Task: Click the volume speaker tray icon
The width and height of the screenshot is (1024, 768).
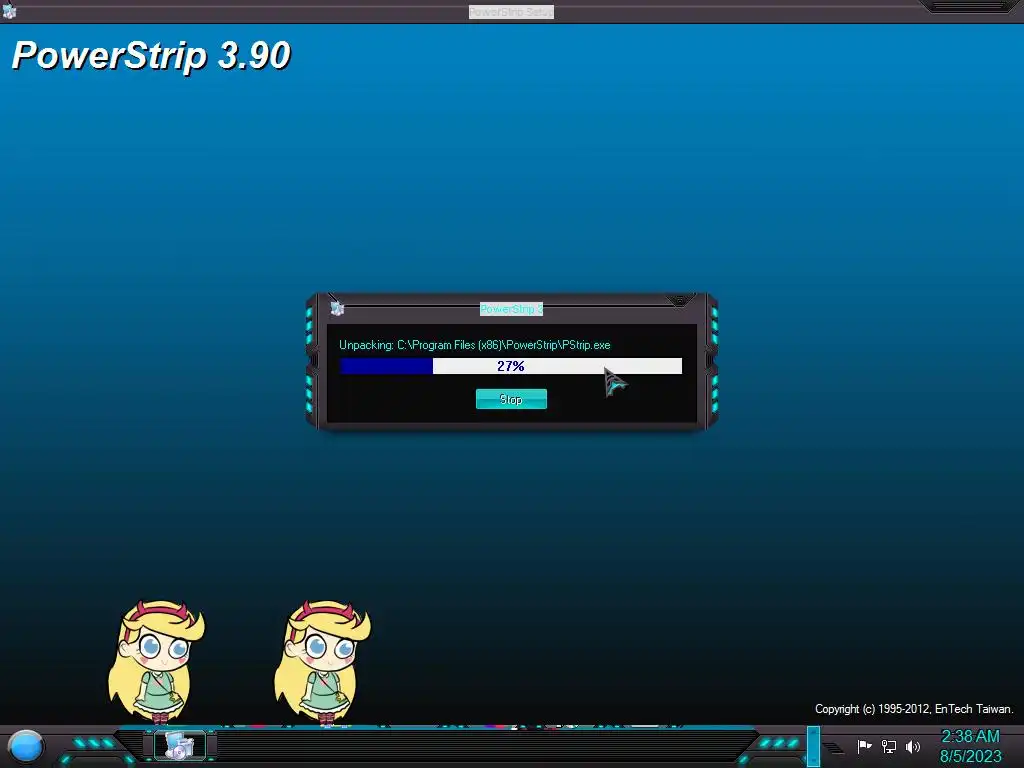Action: click(912, 746)
